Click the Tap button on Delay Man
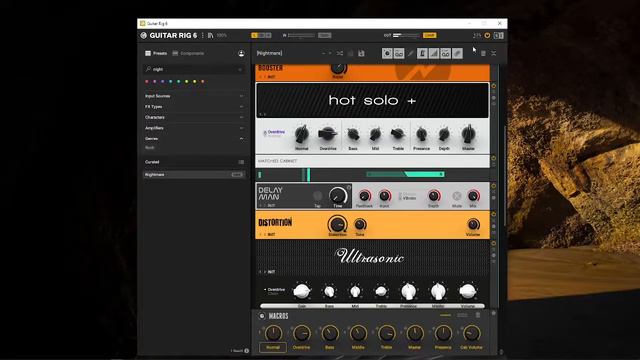The width and height of the screenshot is (640, 360). pyautogui.click(x=318, y=196)
